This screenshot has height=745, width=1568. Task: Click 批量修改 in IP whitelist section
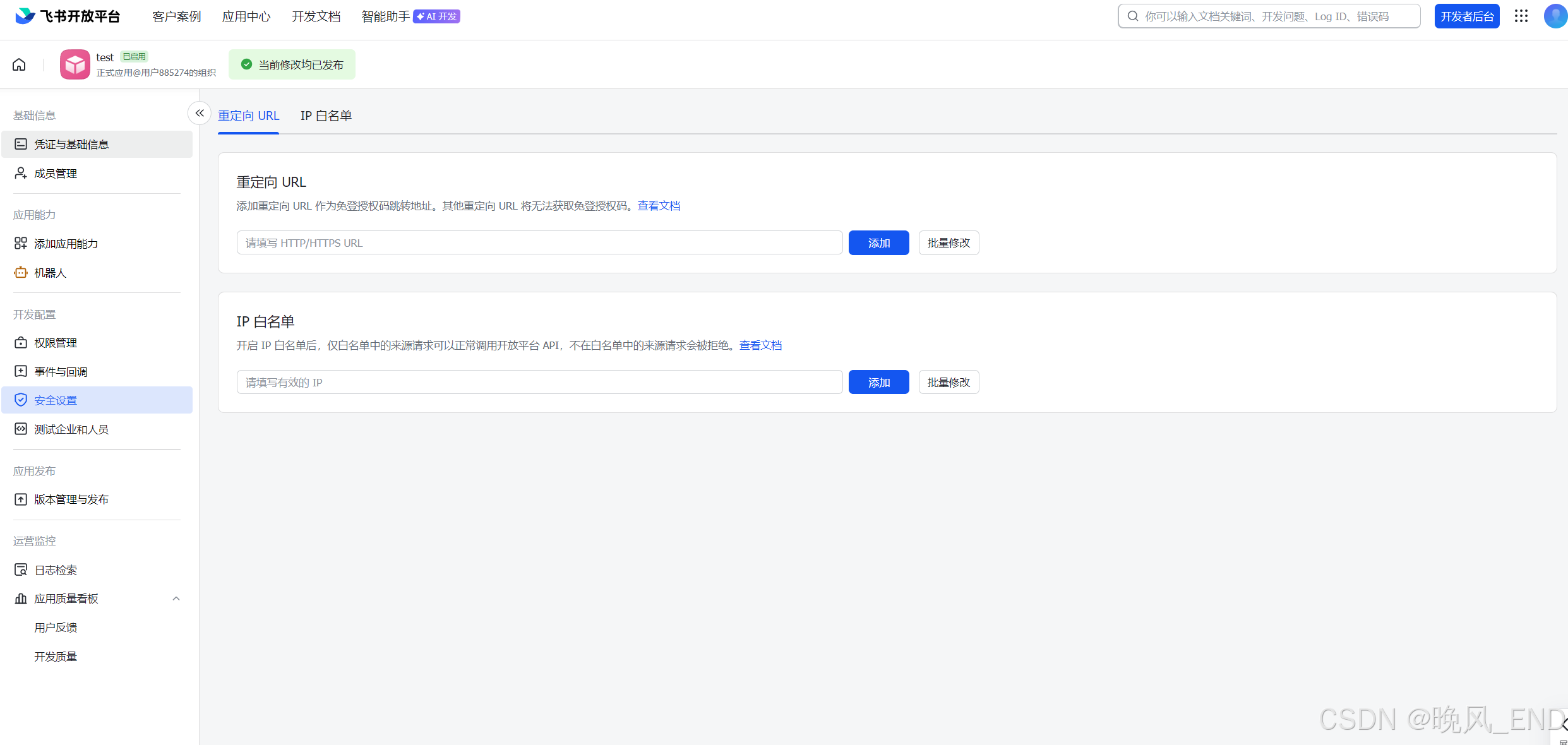pyautogui.click(x=949, y=383)
